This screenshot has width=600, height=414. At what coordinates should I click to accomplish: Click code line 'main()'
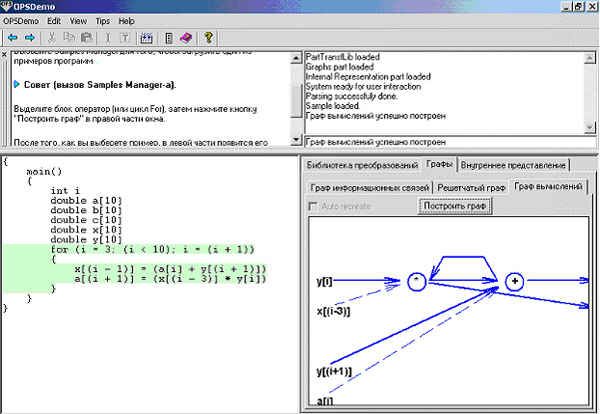point(44,171)
